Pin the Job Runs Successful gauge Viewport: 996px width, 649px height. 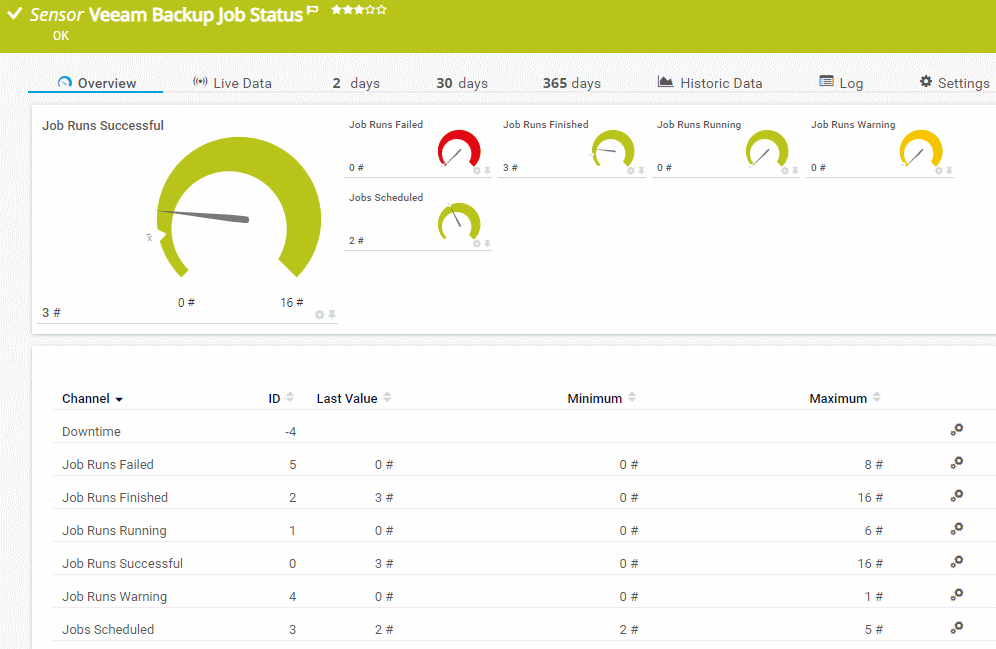point(332,314)
